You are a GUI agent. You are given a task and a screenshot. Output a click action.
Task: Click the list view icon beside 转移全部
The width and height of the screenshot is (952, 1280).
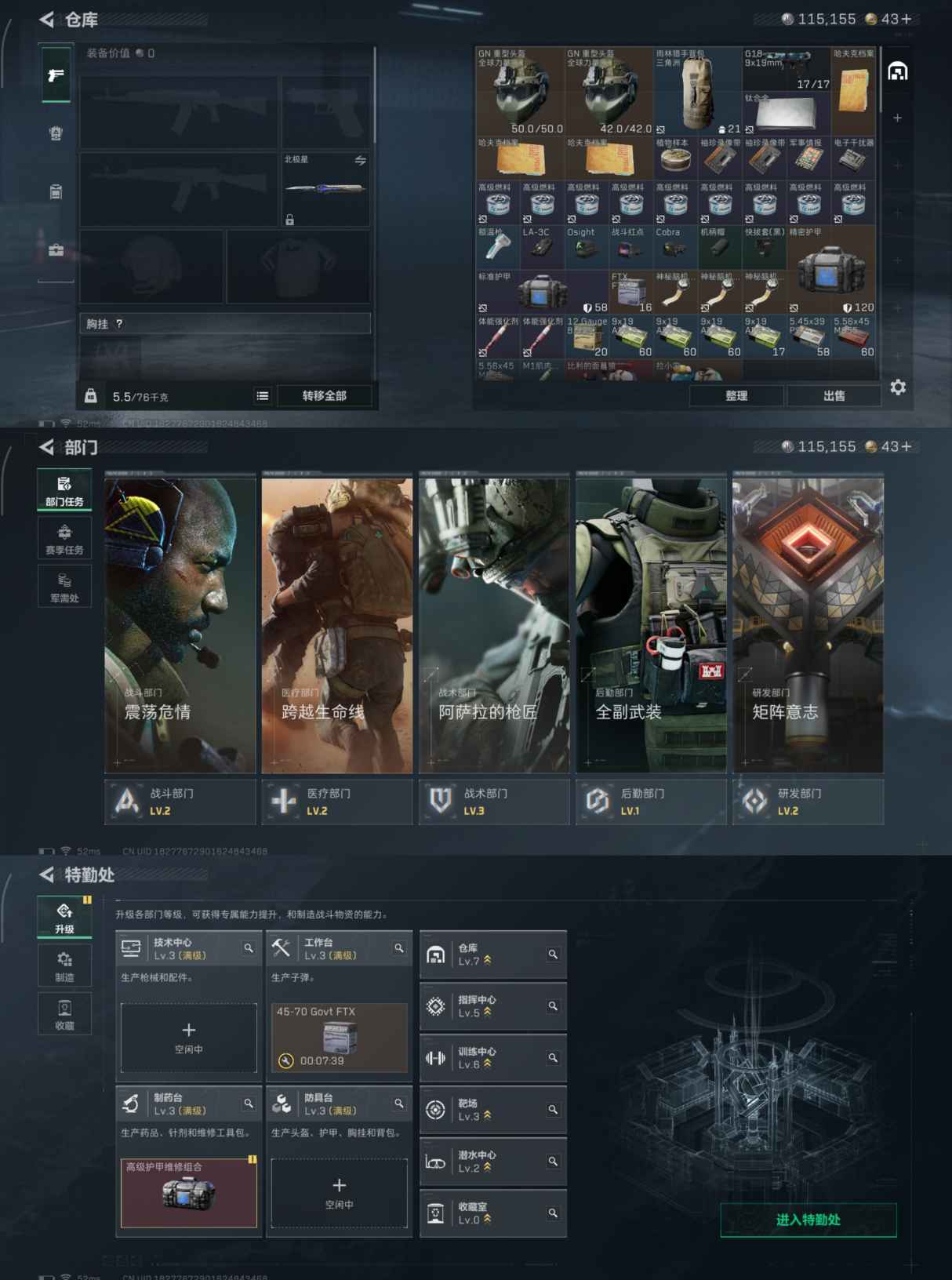[x=263, y=396]
